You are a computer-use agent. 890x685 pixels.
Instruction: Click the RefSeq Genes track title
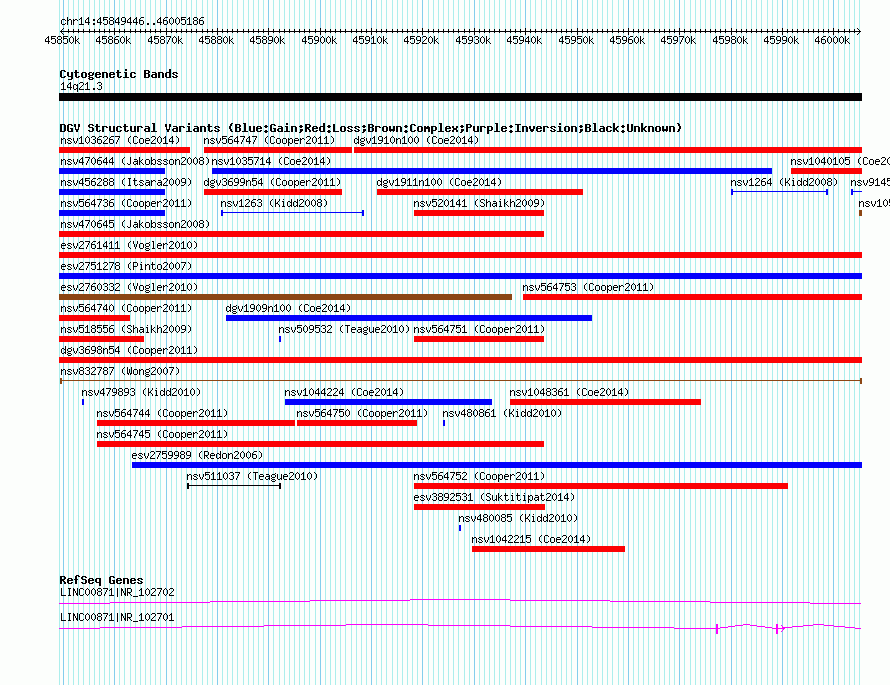point(102,580)
